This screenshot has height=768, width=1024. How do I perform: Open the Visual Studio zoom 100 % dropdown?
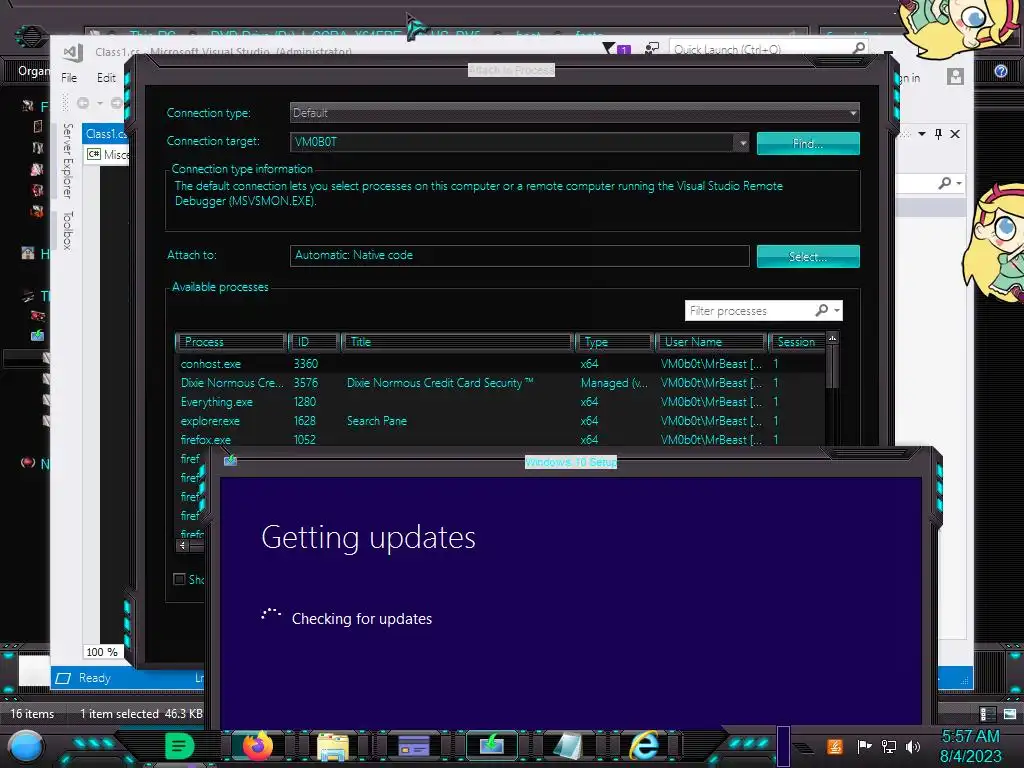[x=103, y=652]
